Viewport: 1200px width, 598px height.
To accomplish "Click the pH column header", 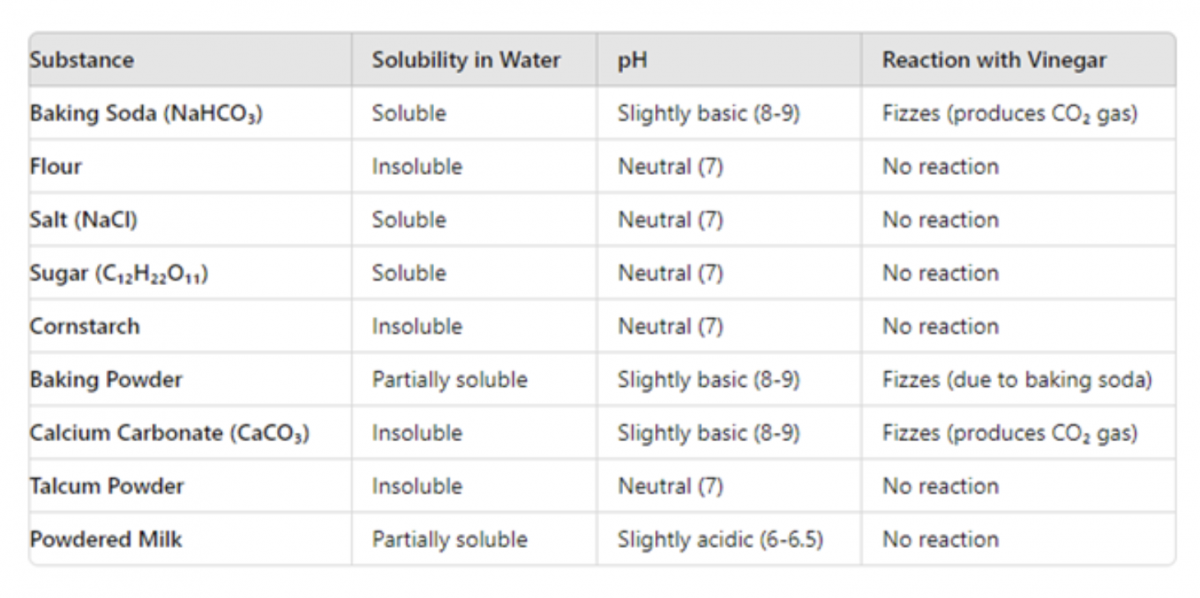I will click(632, 60).
